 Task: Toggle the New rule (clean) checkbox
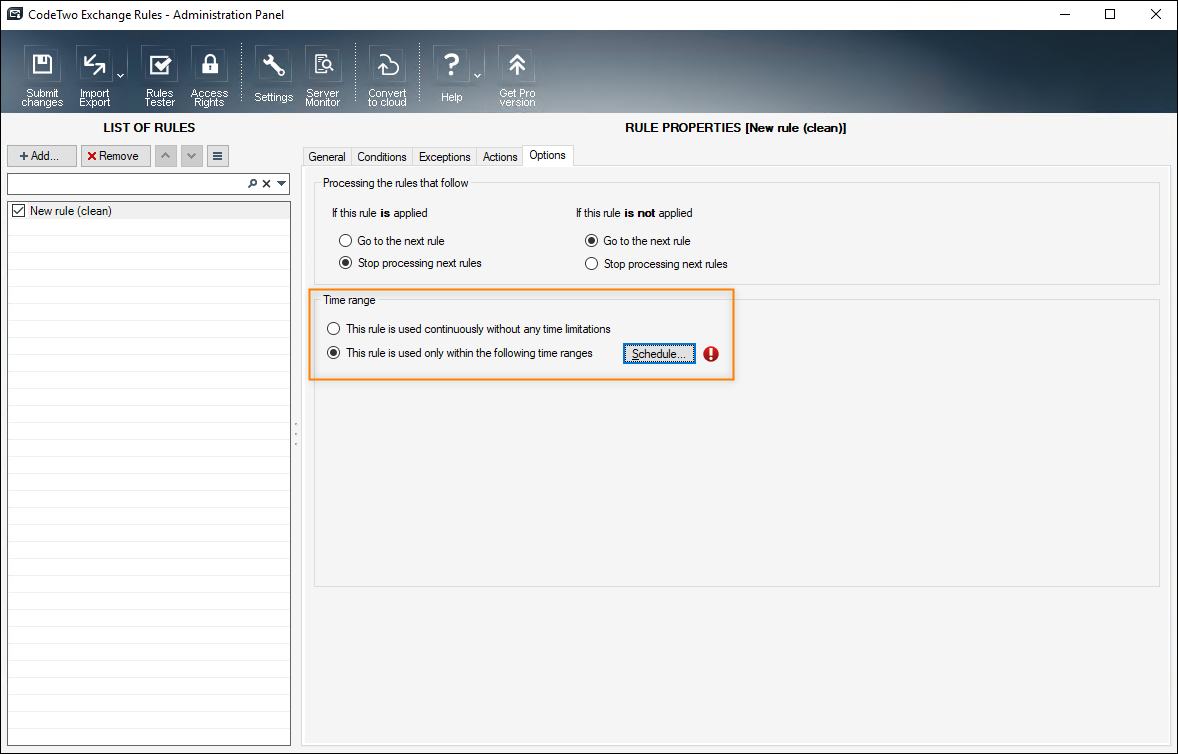click(x=19, y=211)
